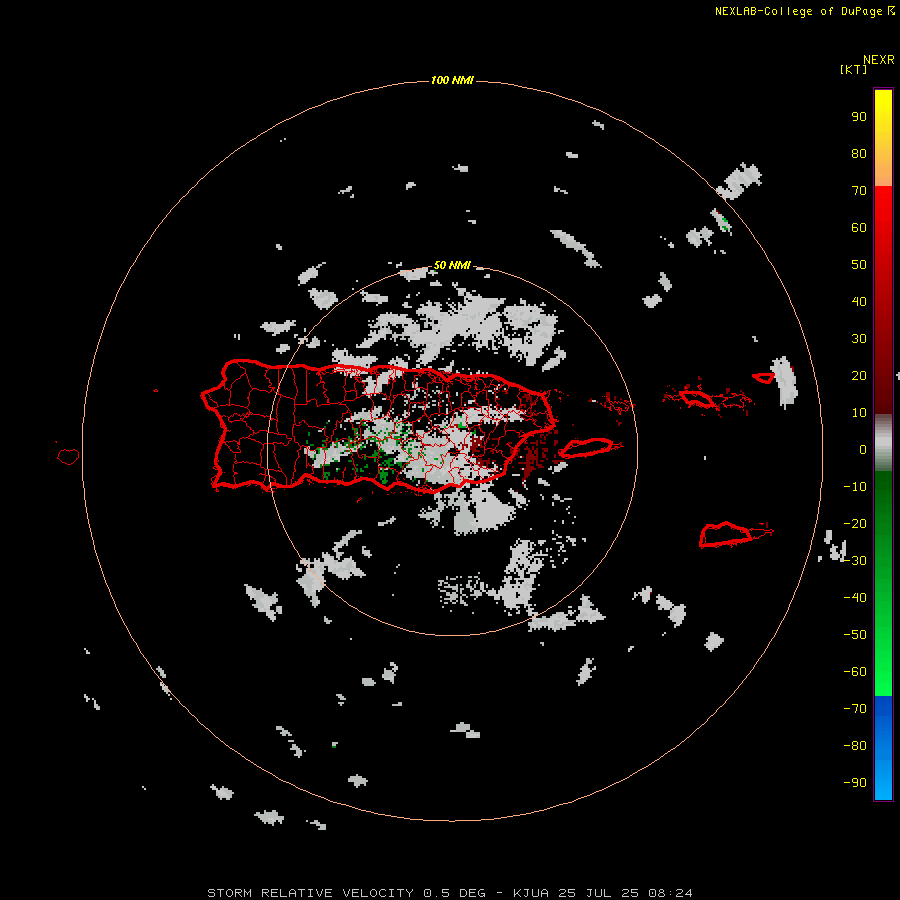Image resolution: width=900 pixels, height=900 pixels.
Task: Click the 40 value on the velocity scale
Action: [x=859, y=301]
